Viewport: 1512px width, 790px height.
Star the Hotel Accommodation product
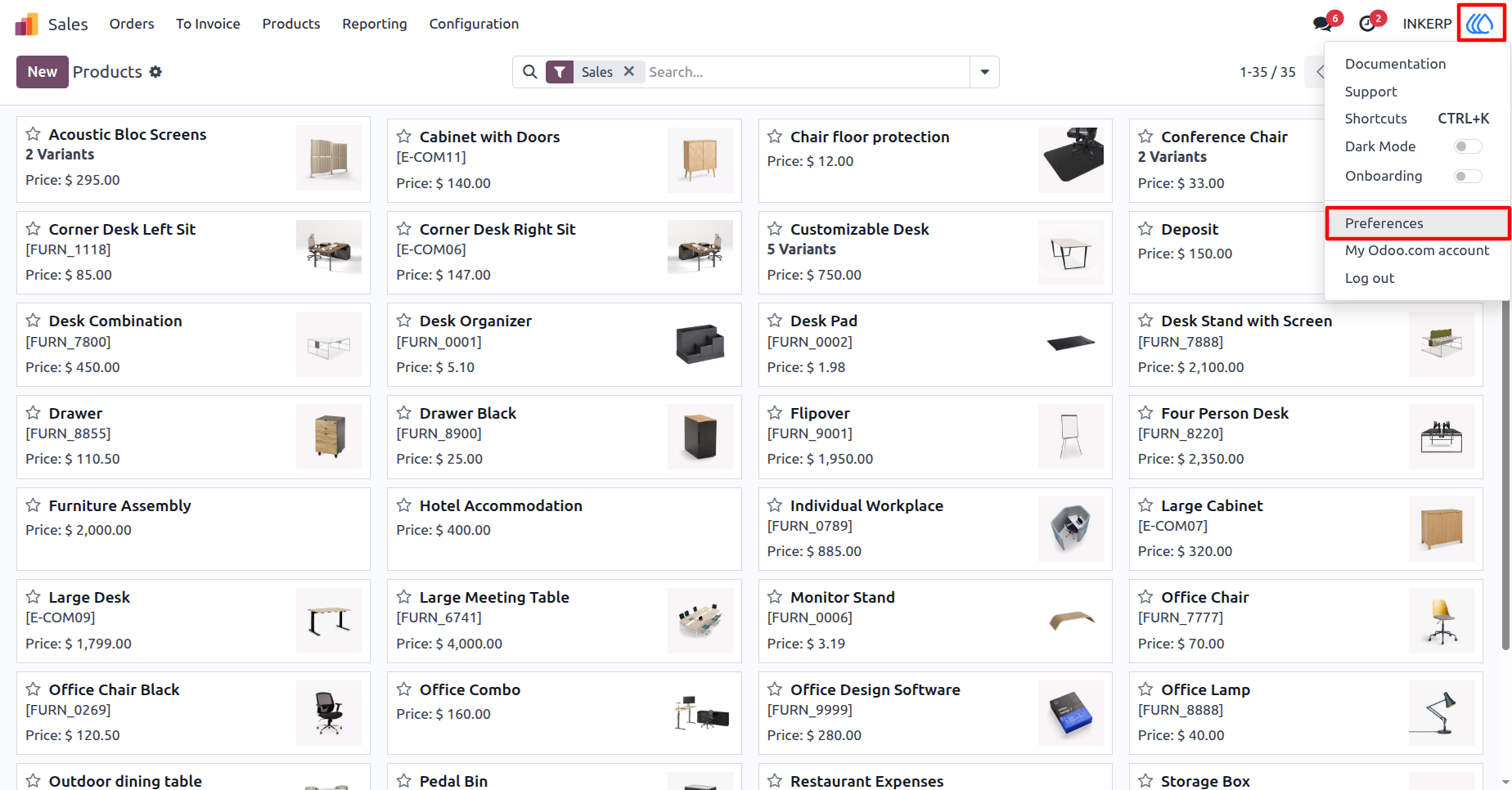pos(403,505)
